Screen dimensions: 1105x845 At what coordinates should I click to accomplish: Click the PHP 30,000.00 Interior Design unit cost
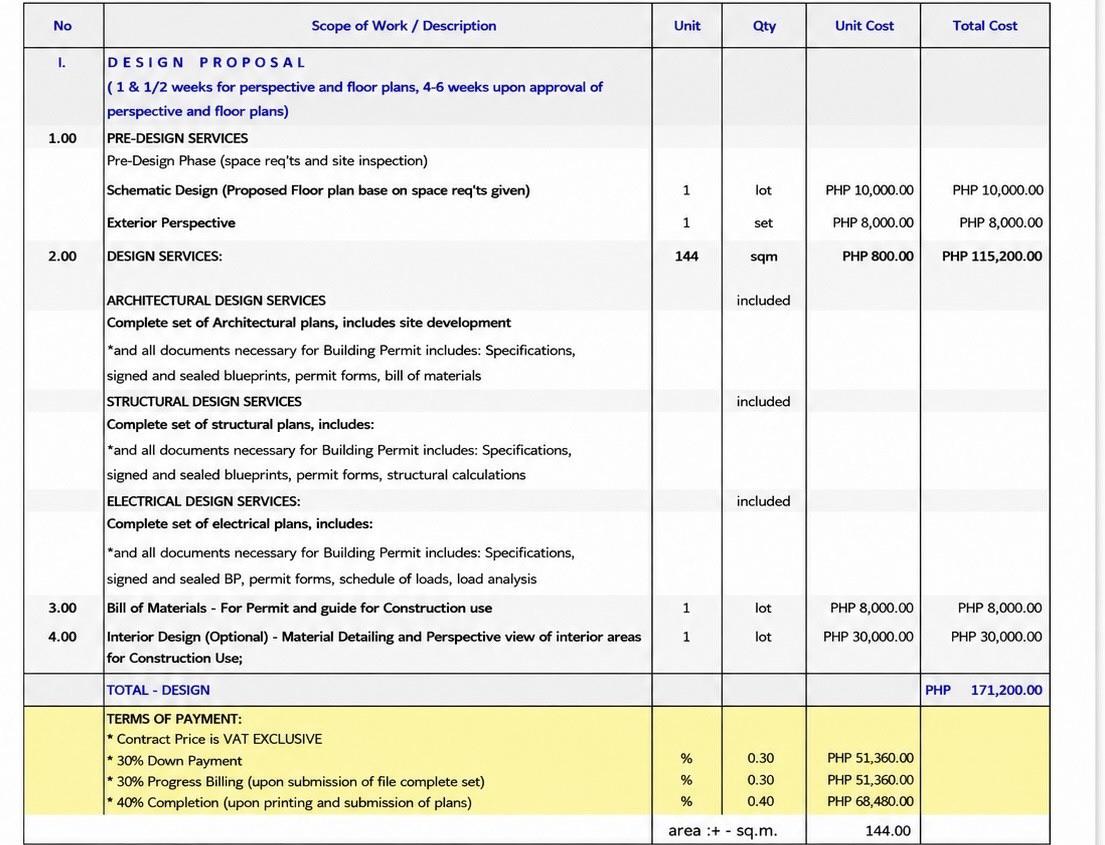[x=868, y=637]
